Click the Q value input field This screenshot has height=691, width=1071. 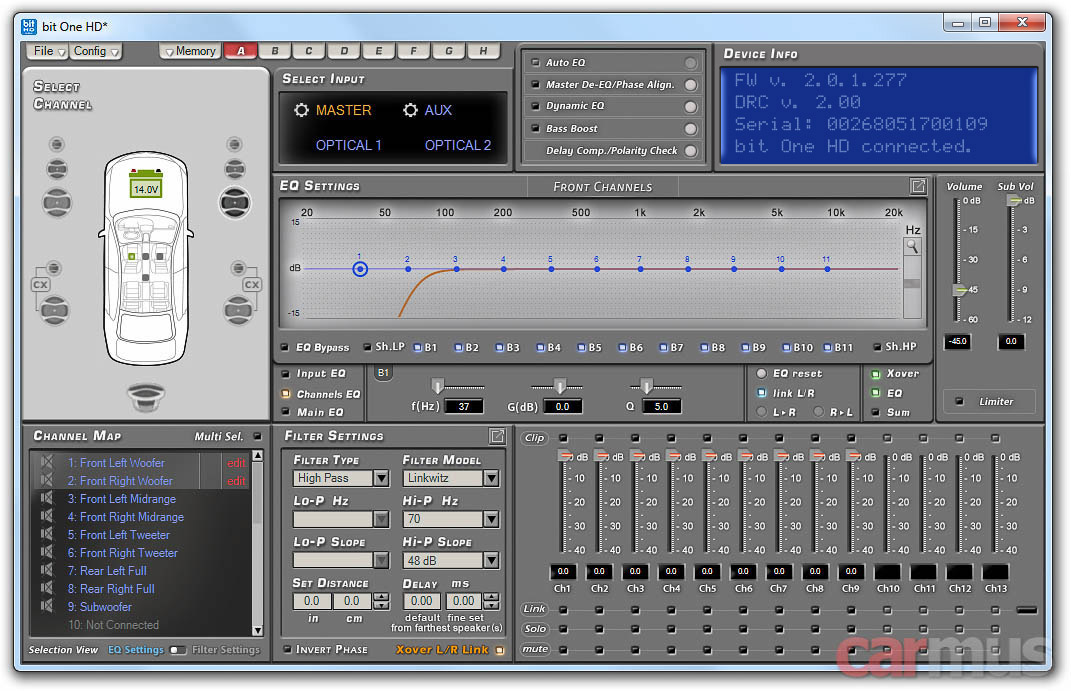661,406
